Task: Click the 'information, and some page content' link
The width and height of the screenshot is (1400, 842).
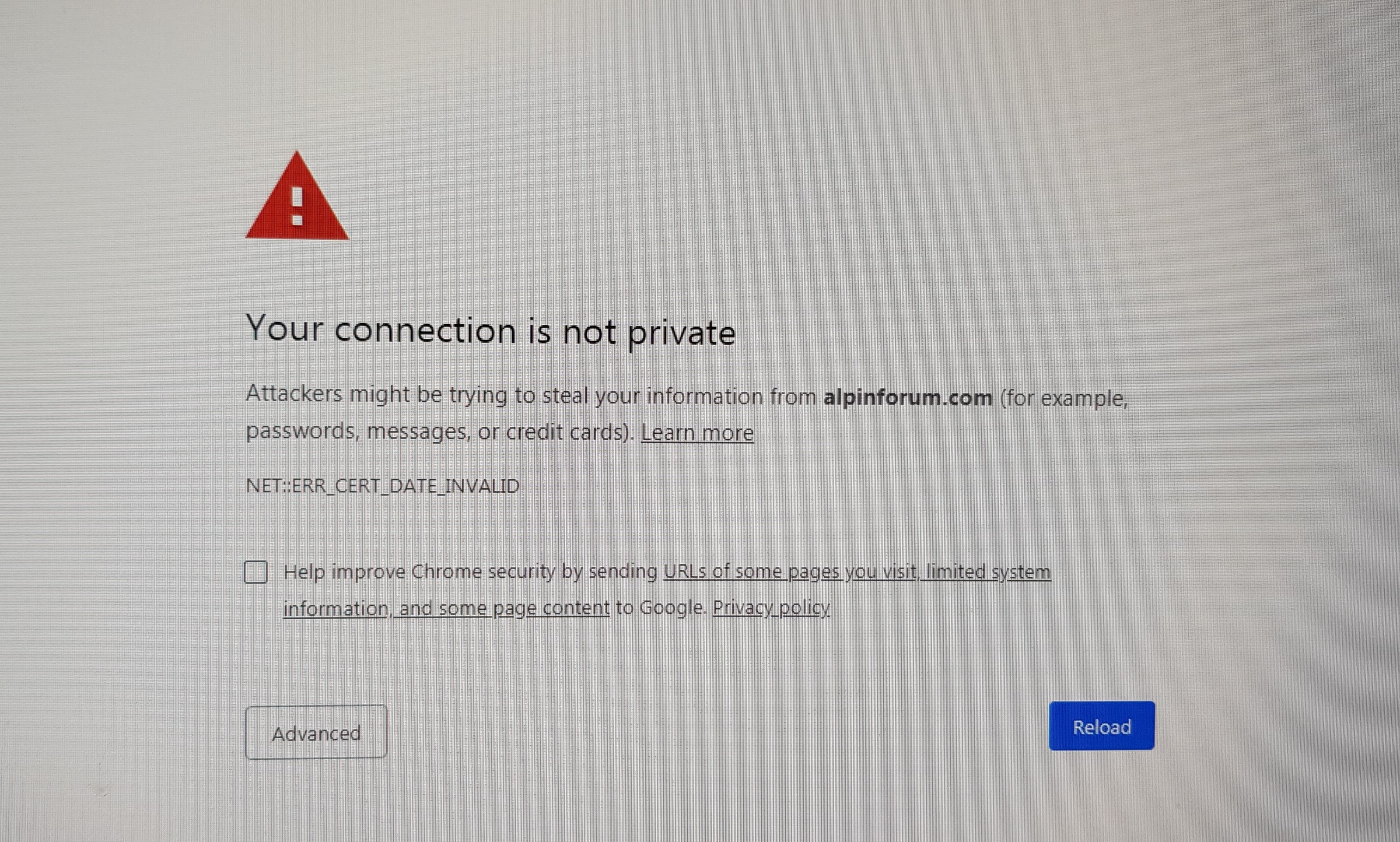Action: 446,608
